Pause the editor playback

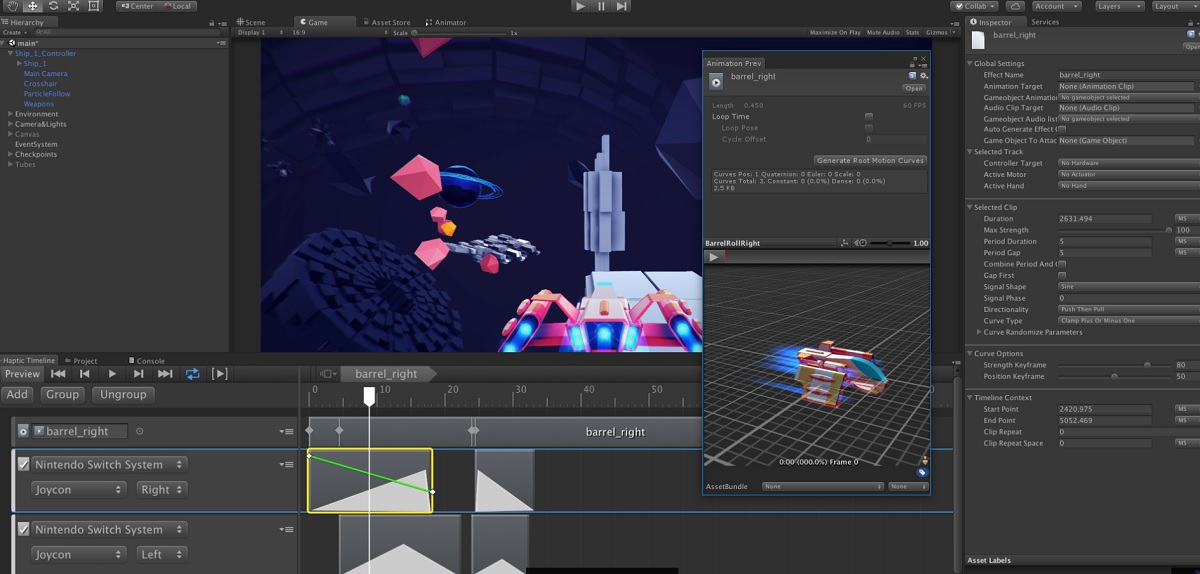coord(601,6)
